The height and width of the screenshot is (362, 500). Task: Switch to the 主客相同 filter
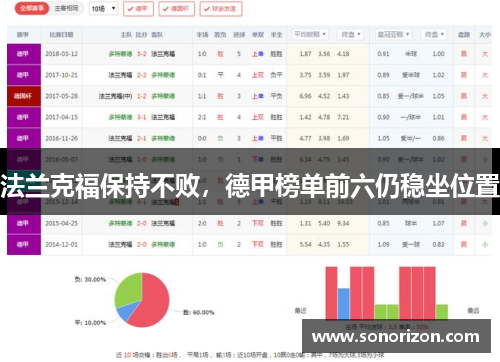point(66,8)
